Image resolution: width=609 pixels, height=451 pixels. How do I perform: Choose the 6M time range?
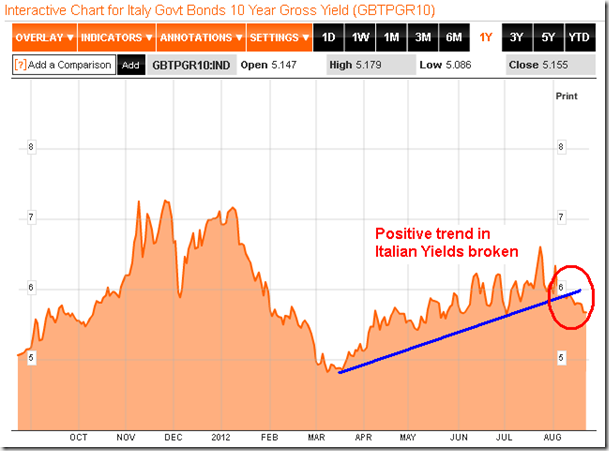click(453, 38)
